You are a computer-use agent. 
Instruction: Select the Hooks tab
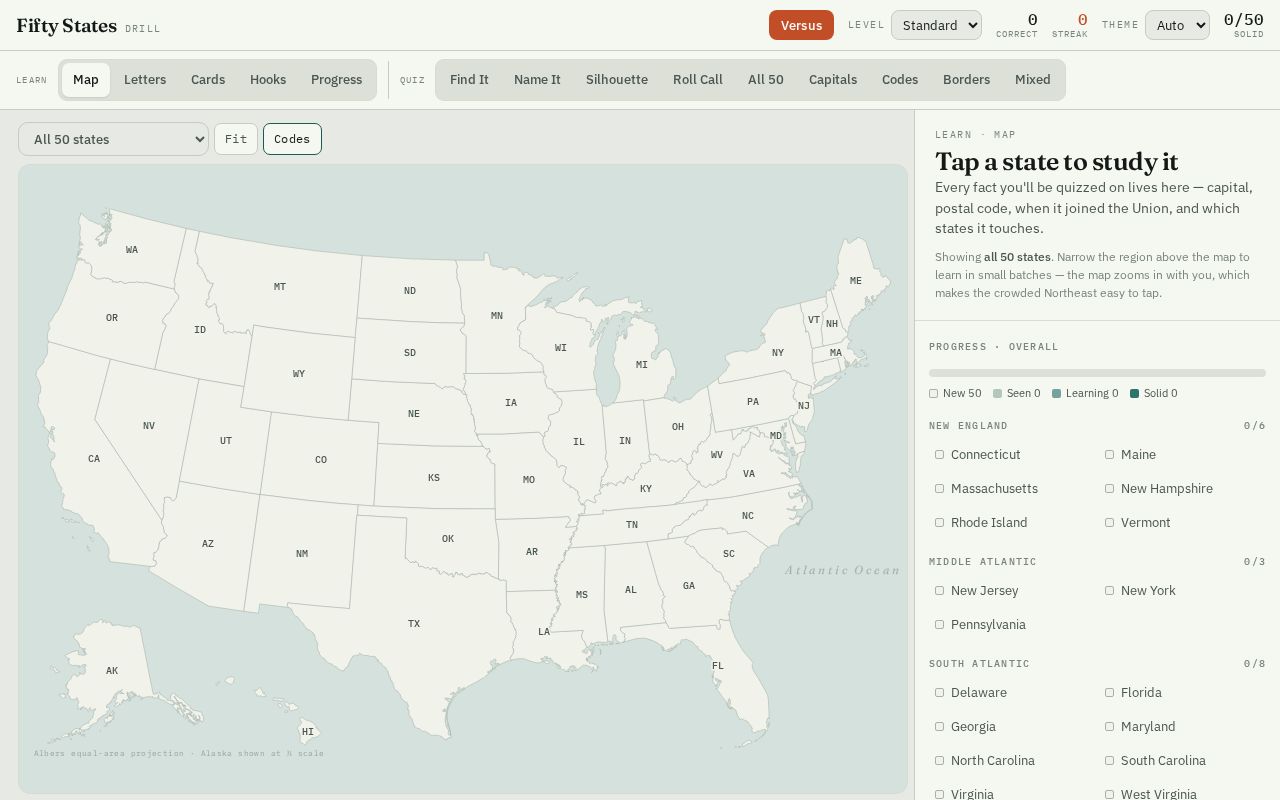tap(268, 80)
